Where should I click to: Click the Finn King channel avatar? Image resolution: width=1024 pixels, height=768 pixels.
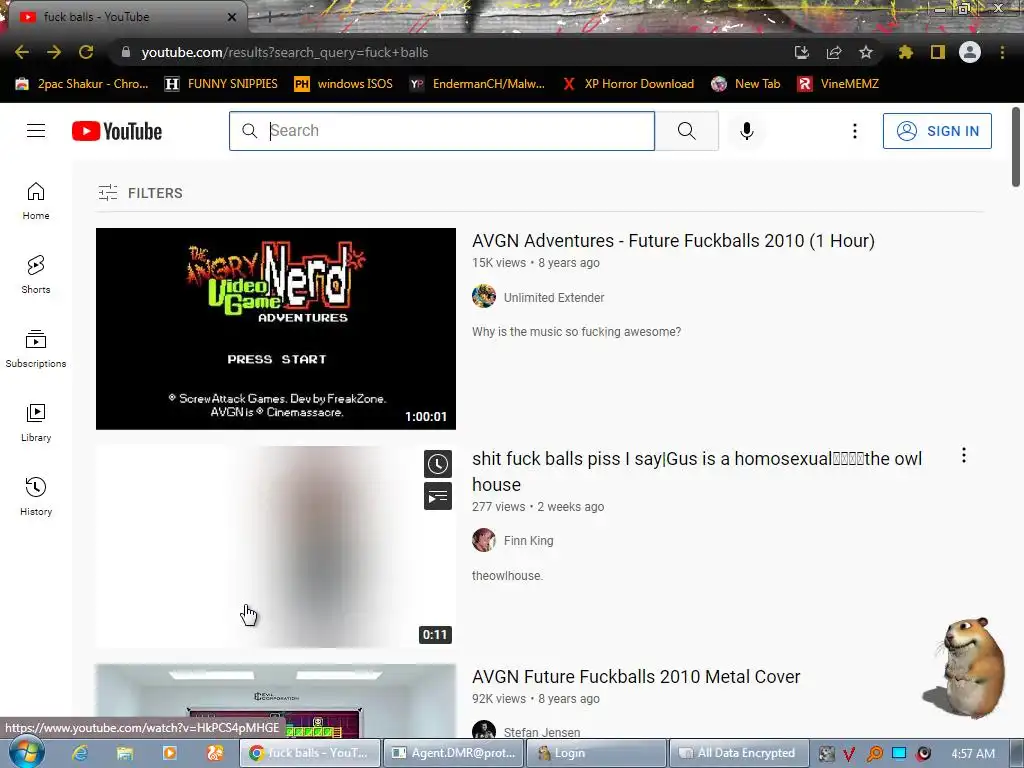(x=484, y=540)
